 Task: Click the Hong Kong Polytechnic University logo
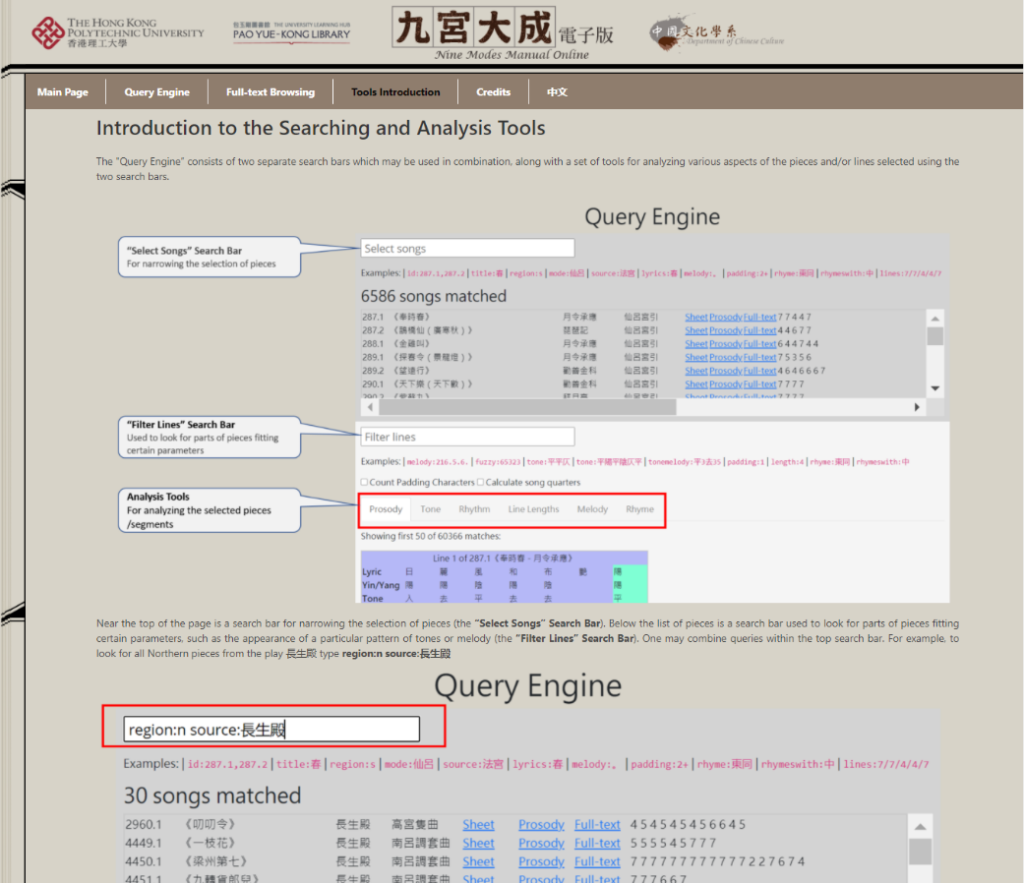click(116, 32)
